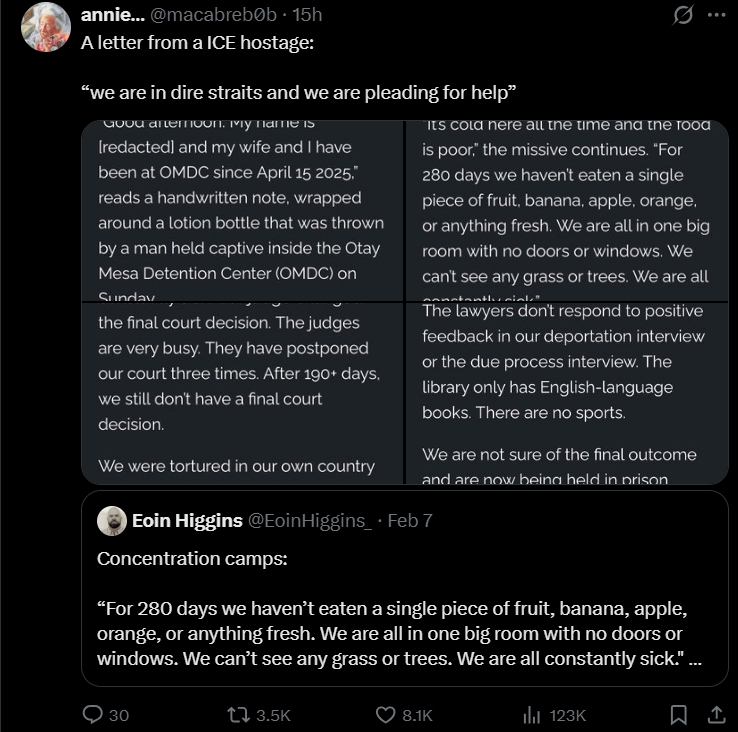The width and height of the screenshot is (738, 732).
Task: Share the post via upload icon
Action: [716, 714]
